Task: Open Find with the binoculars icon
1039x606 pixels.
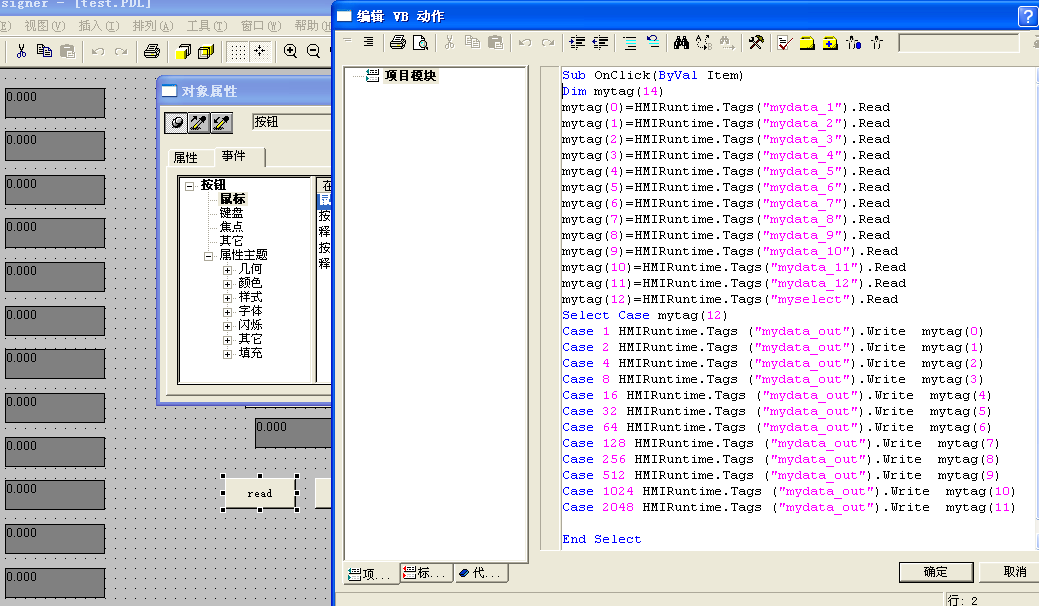Action: pos(681,43)
